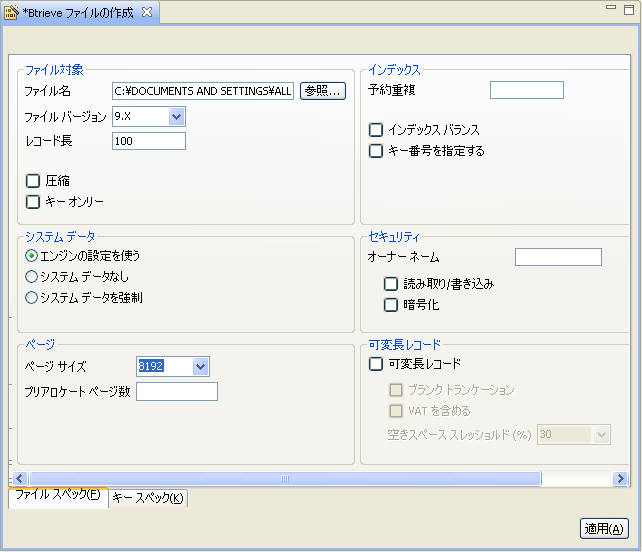Maximize the editor panel

click(629, 8)
